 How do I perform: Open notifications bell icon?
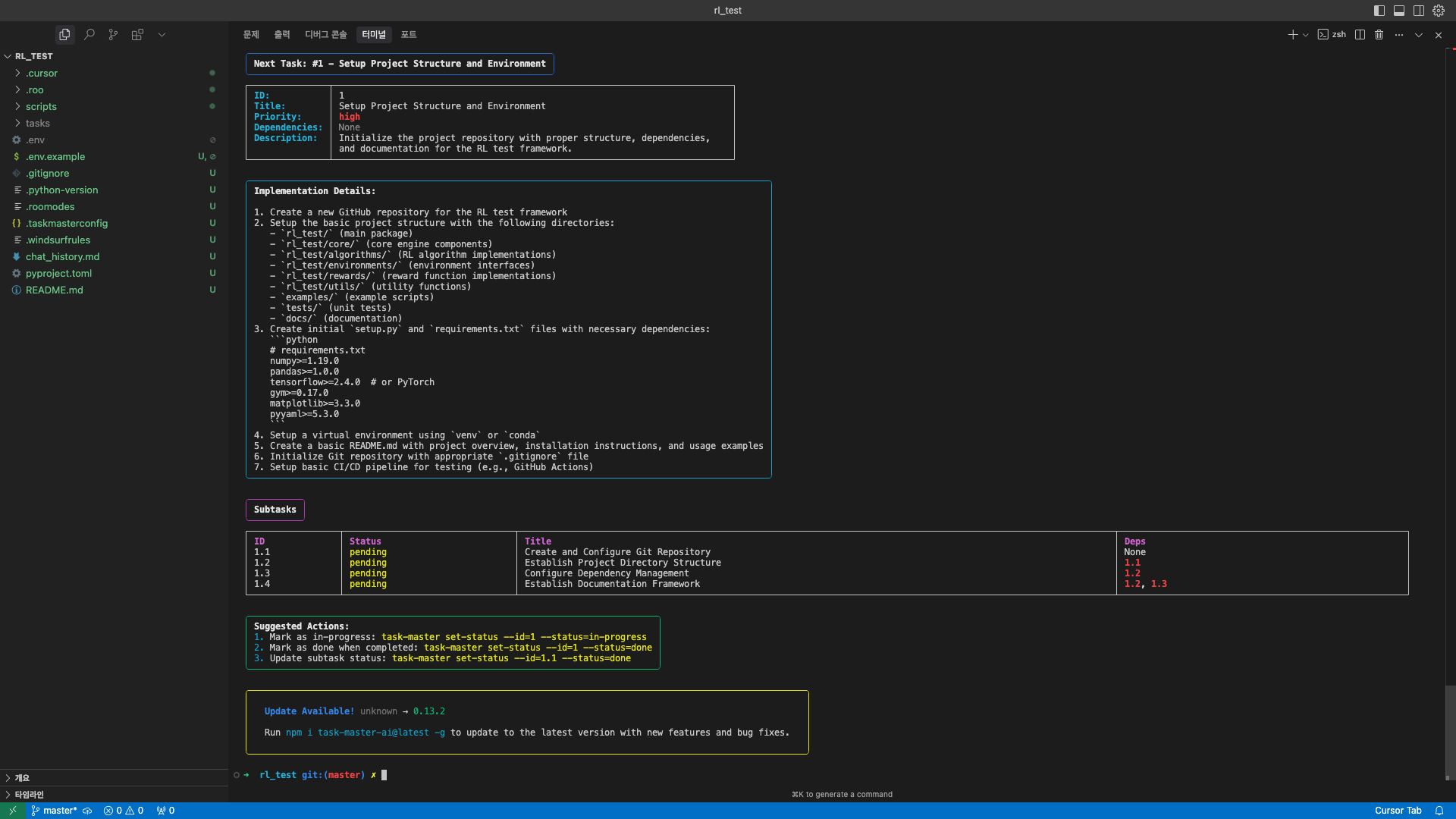1439,811
